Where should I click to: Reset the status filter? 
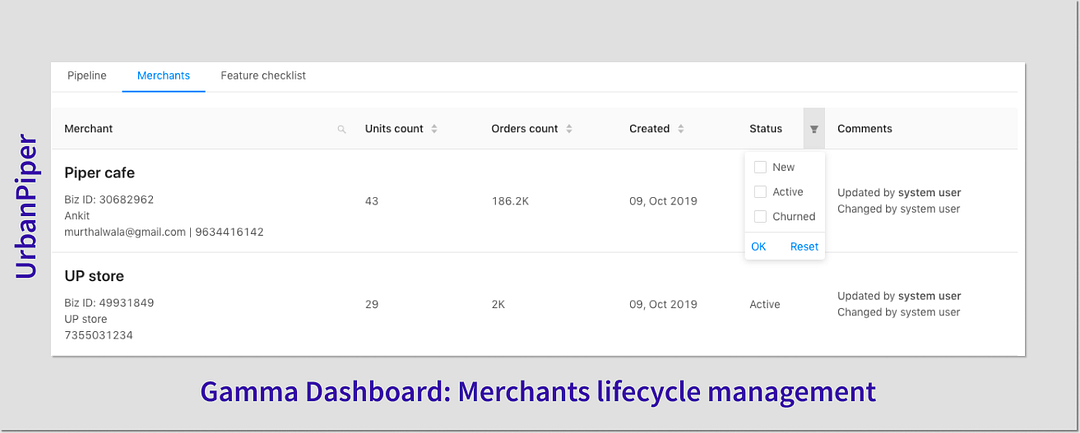pos(804,246)
